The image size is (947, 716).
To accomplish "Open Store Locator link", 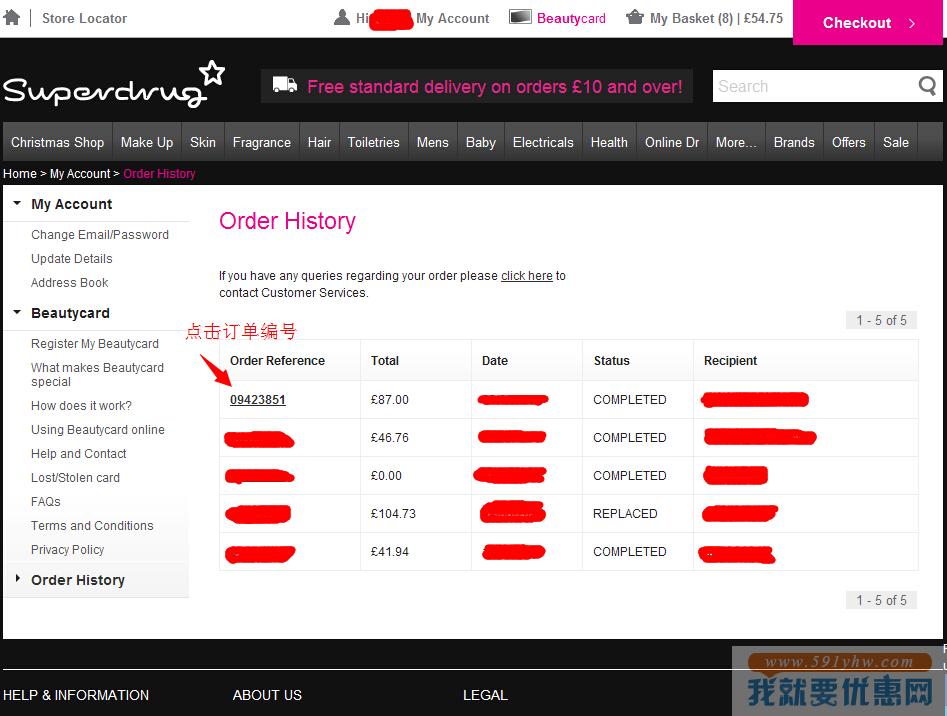I will click(x=85, y=18).
